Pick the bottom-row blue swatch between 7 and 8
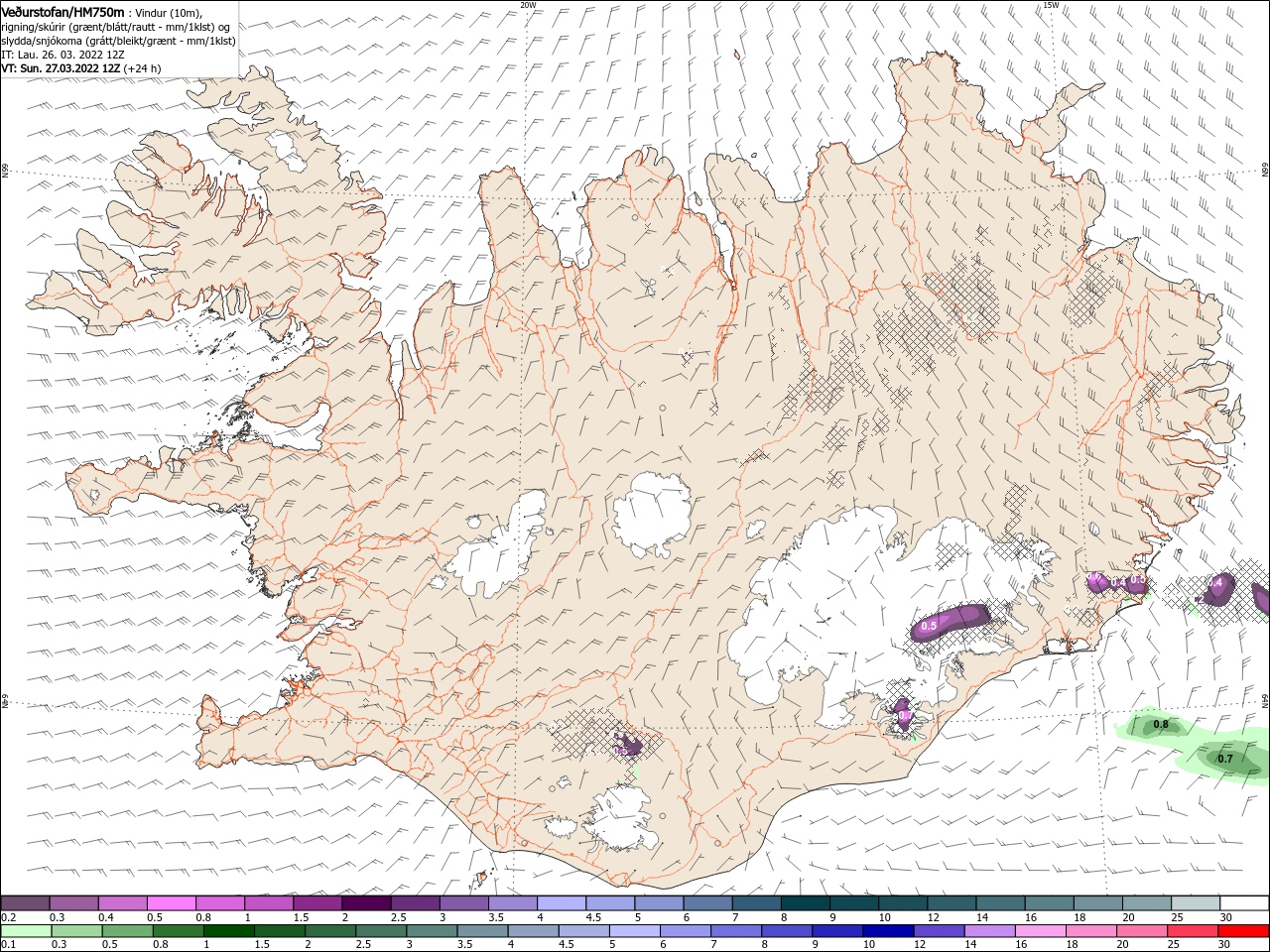The width and height of the screenshot is (1270, 952). [735, 931]
